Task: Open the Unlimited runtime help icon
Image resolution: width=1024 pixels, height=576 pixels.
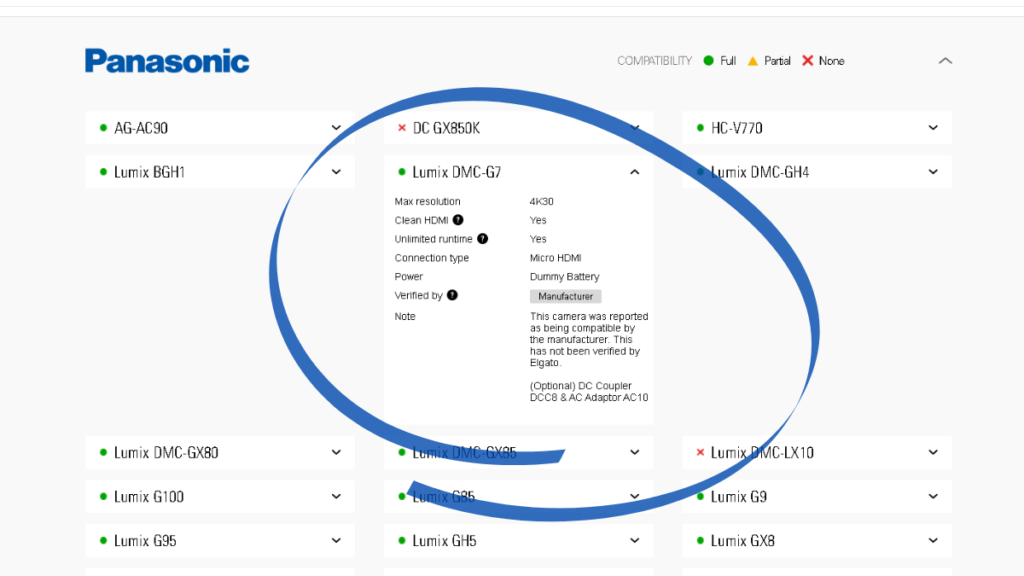Action: point(483,239)
